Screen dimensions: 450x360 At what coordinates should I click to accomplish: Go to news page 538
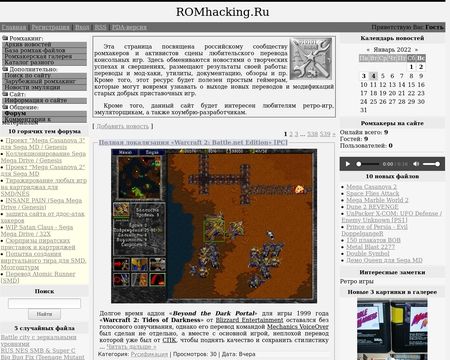click(x=312, y=134)
